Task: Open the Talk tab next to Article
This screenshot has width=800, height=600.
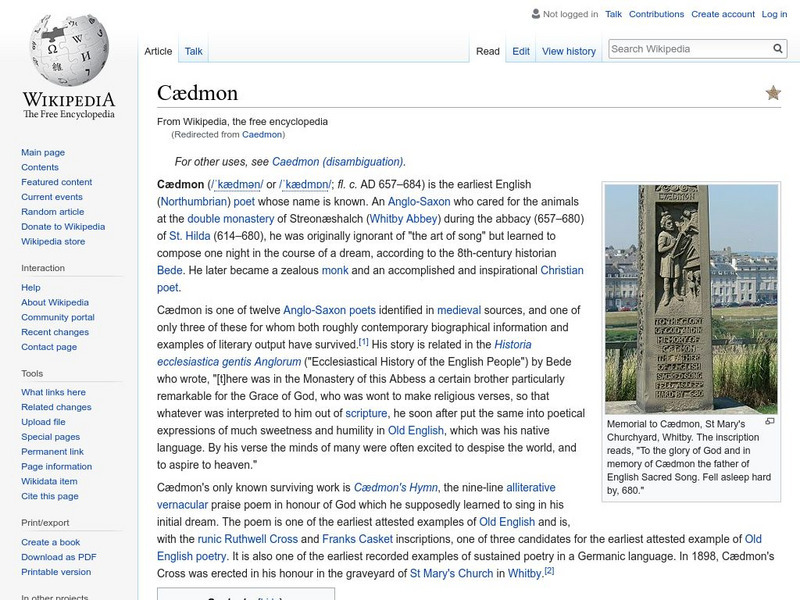Action: point(193,51)
